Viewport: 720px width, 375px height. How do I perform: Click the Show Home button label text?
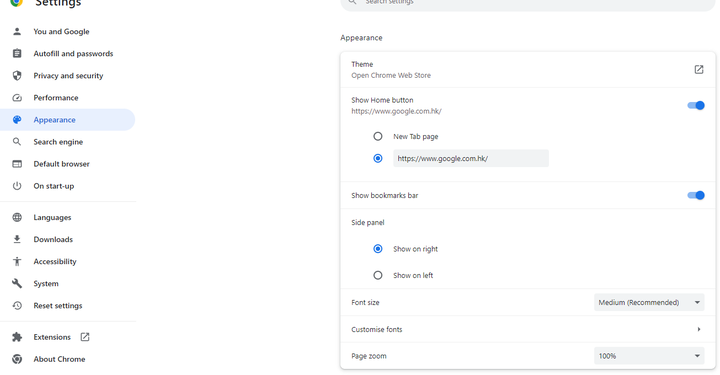pos(382,100)
